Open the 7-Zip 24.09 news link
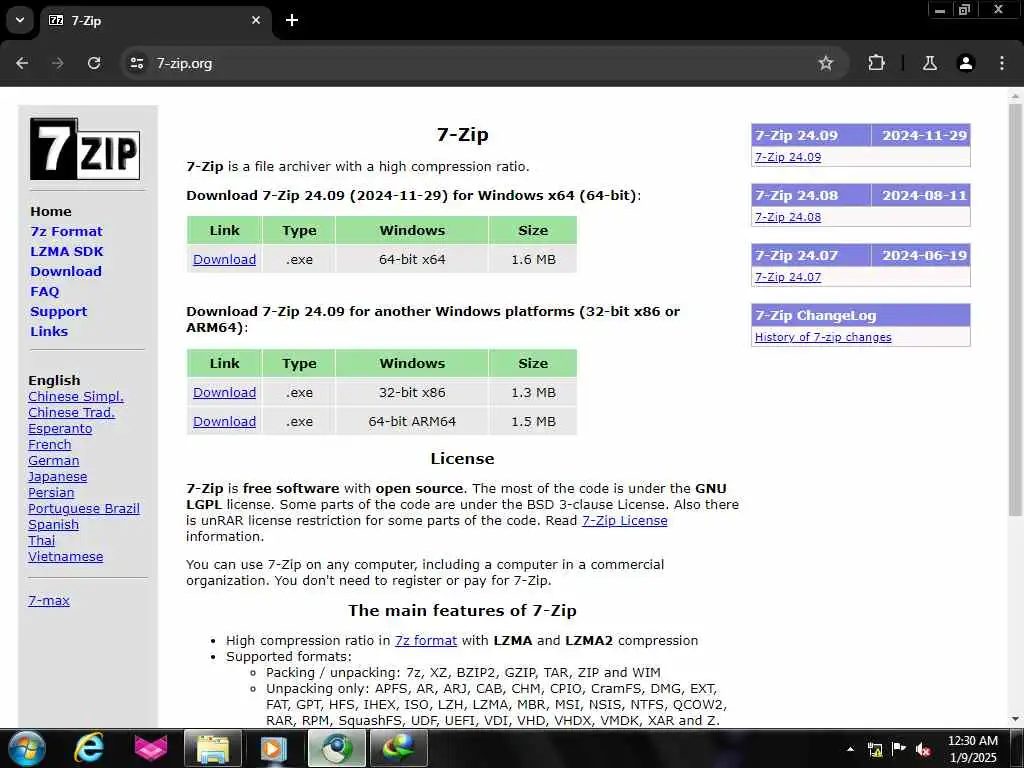Viewport: 1024px width, 768px height. [x=788, y=157]
